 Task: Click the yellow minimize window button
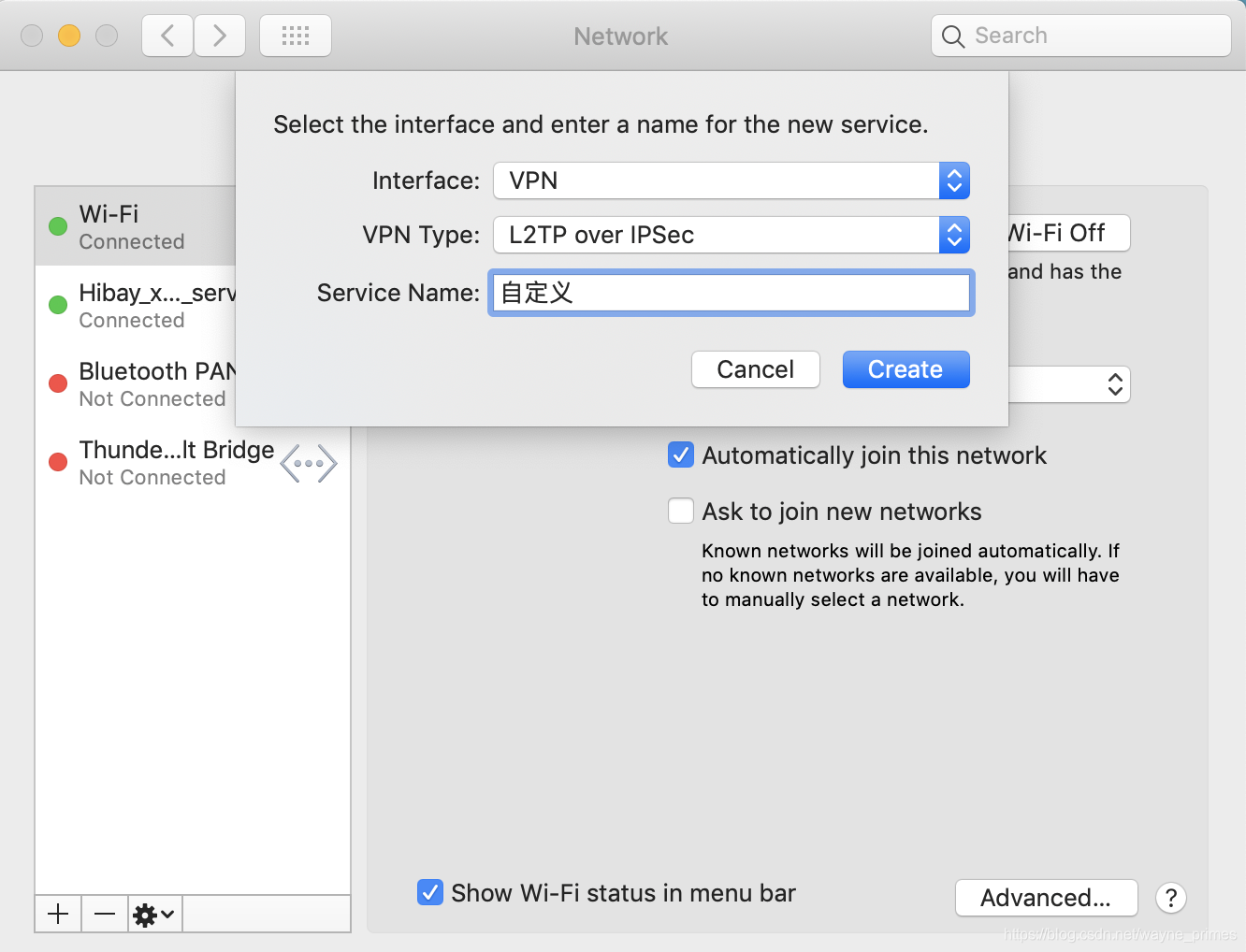[69, 36]
